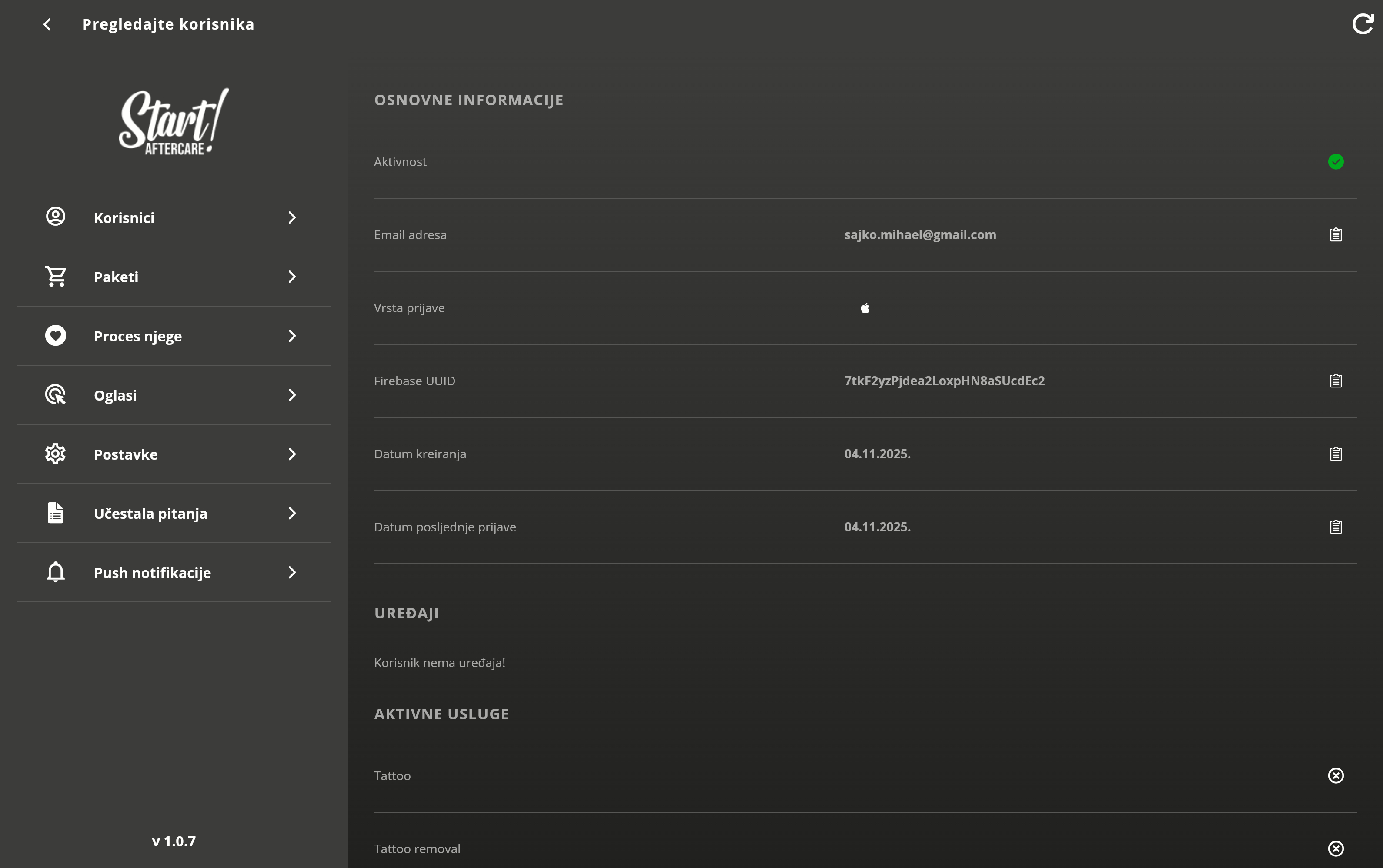The image size is (1383, 868).
Task: Expand the Paketi chevron arrow
Action: tap(292, 277)
